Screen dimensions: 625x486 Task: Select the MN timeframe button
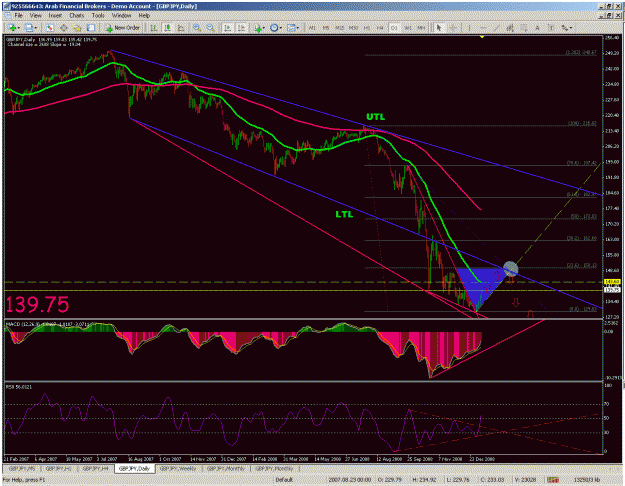coord(421,28)
